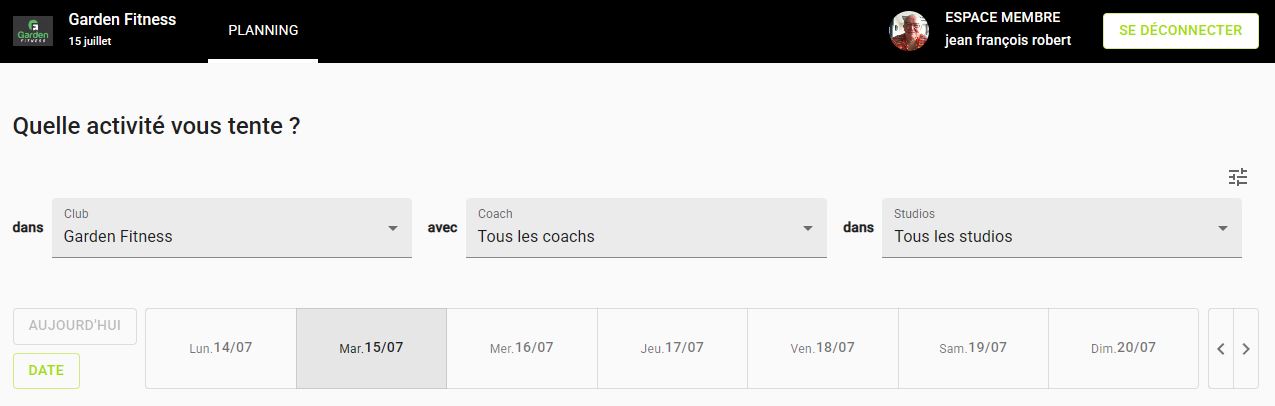The image size is (1275, 406).
Task: Click the ESPACE MEMBRE user name link
Action: 1008,41
